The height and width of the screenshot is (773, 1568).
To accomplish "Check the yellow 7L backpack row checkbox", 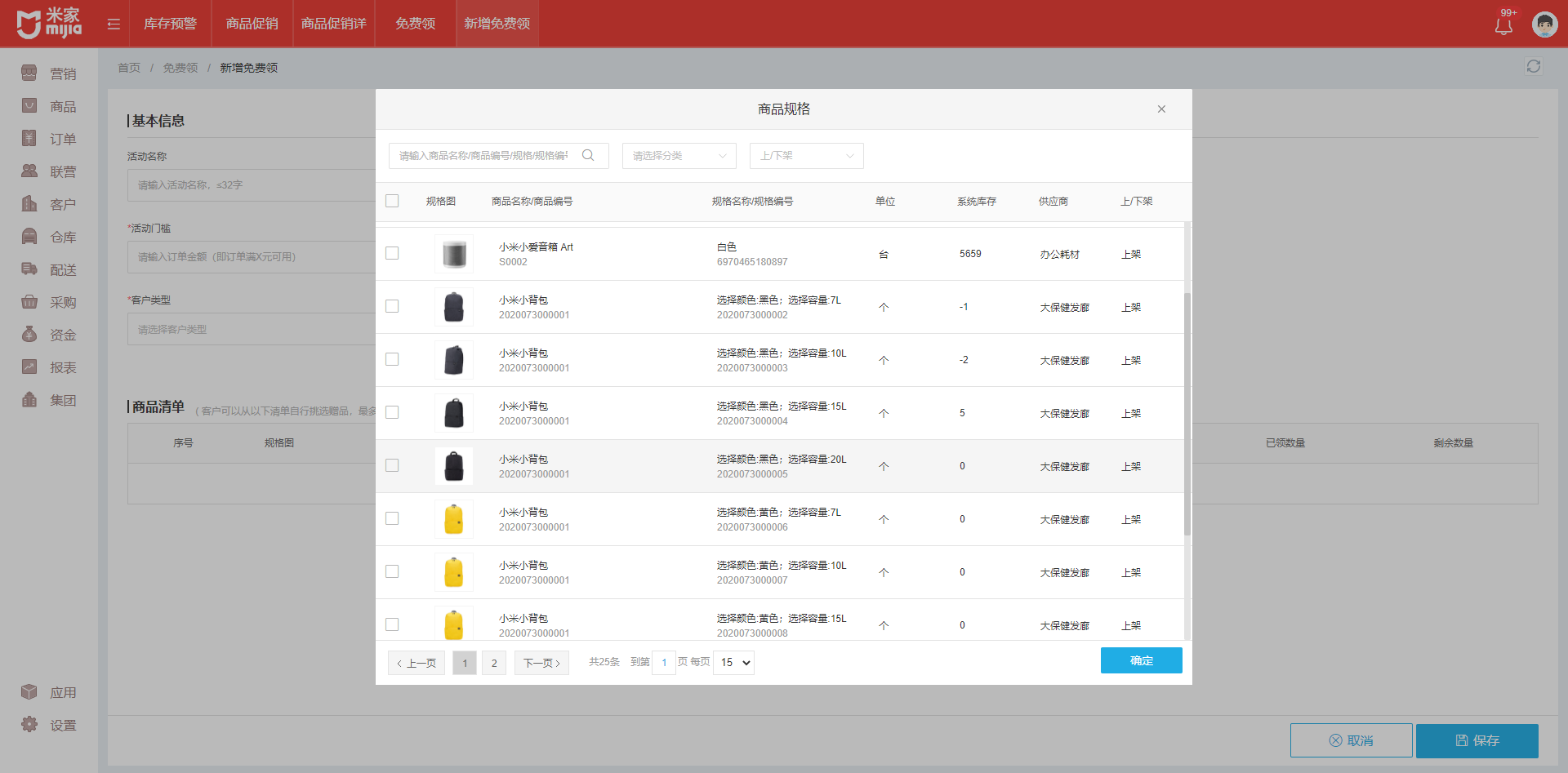I will tap(392, 519).
